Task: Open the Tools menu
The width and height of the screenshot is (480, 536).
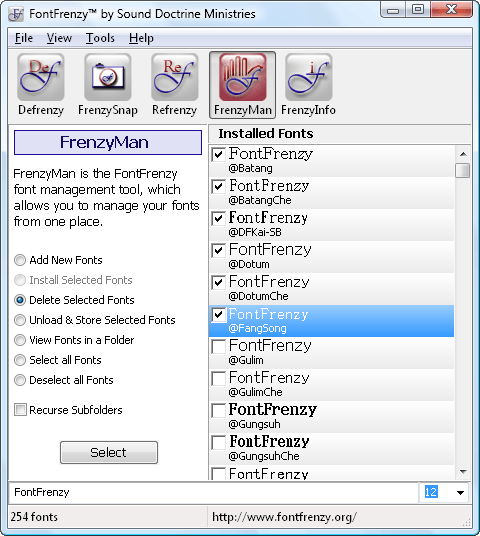Action: pyautogui.click(x=100, y=38)
